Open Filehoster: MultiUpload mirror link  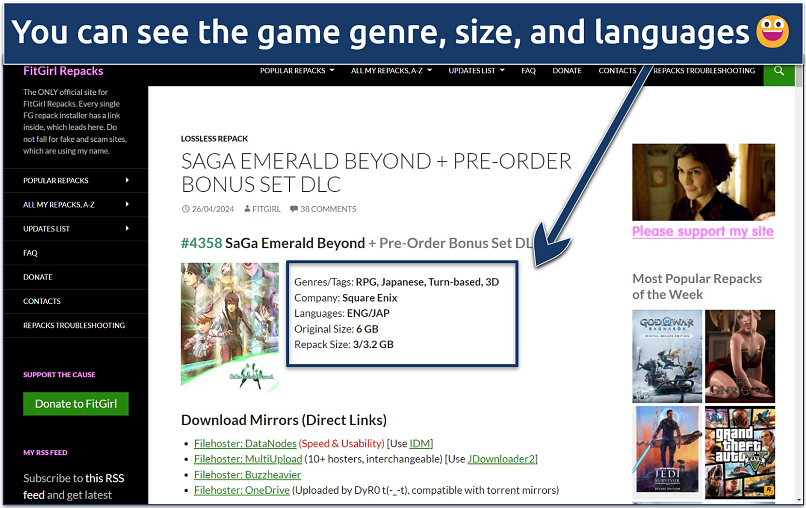[x=248, y=459]
